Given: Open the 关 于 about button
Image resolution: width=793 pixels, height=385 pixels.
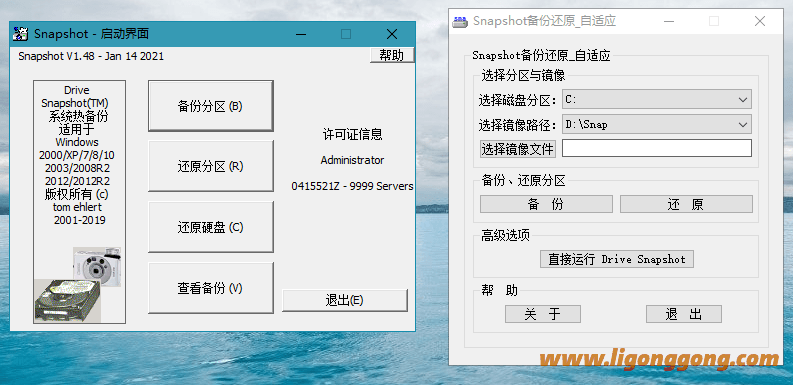Looking at the screenshot, I should click(x=543, y=314).
